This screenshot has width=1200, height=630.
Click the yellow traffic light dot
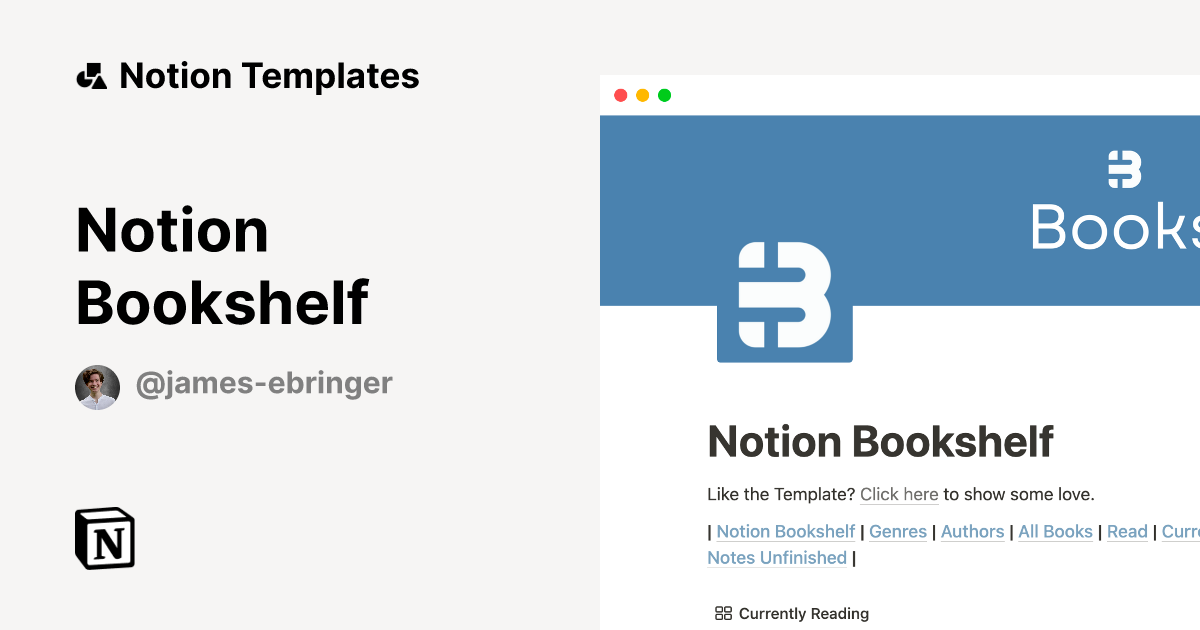coord(642,95)
